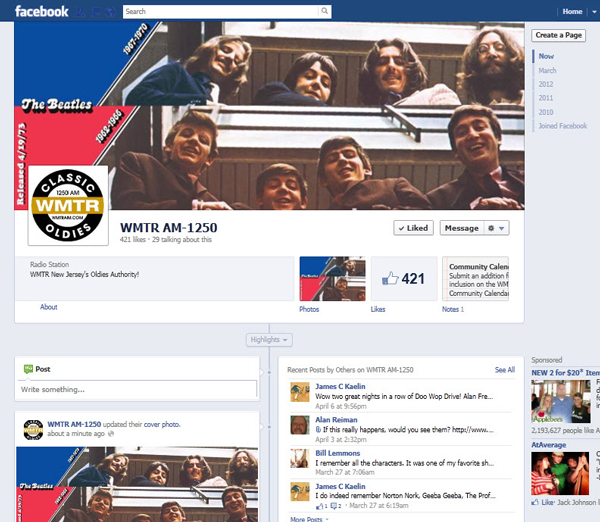
Task: Open Bill Lemmons' avatar
Action: click(x=300, y=458)
